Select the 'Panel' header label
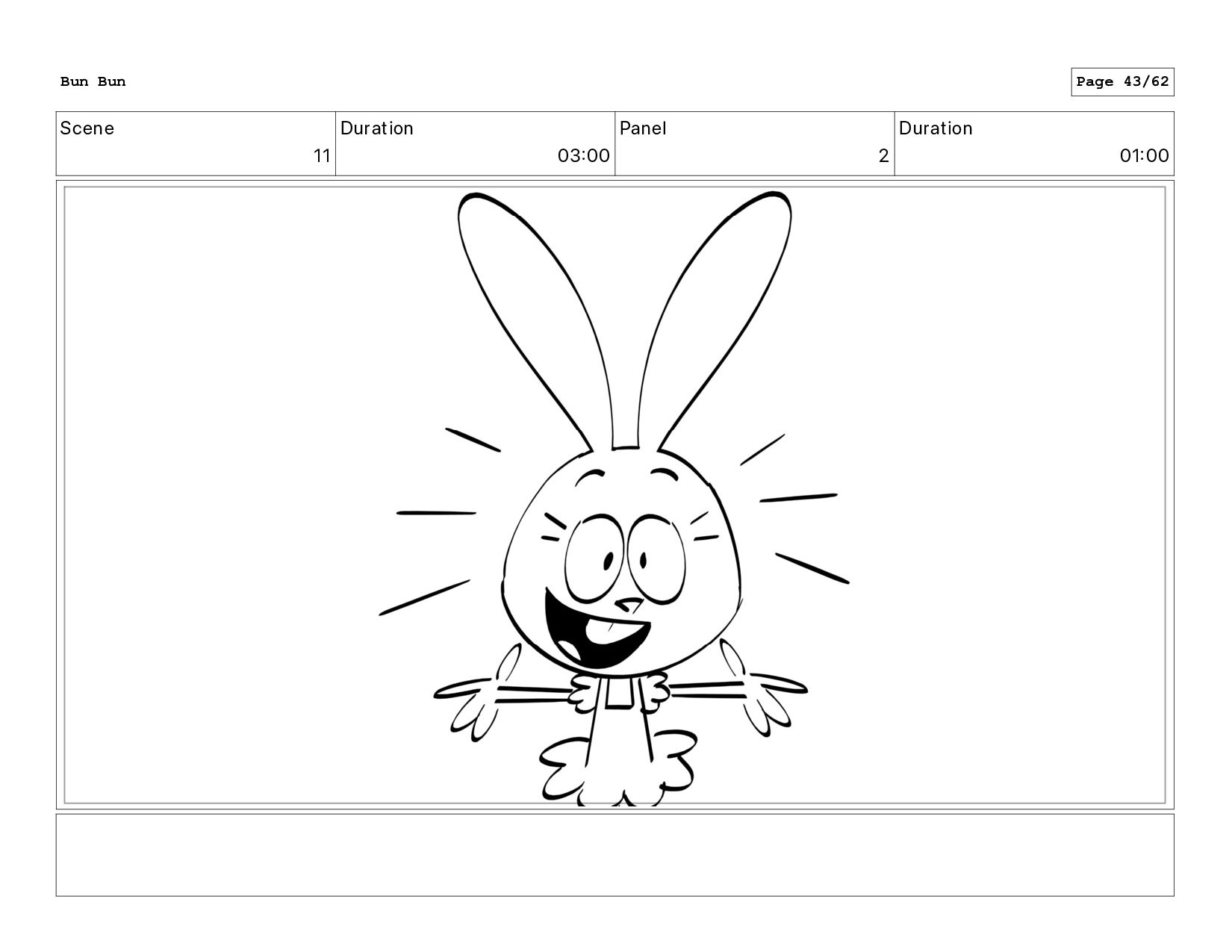 [643, 128]
